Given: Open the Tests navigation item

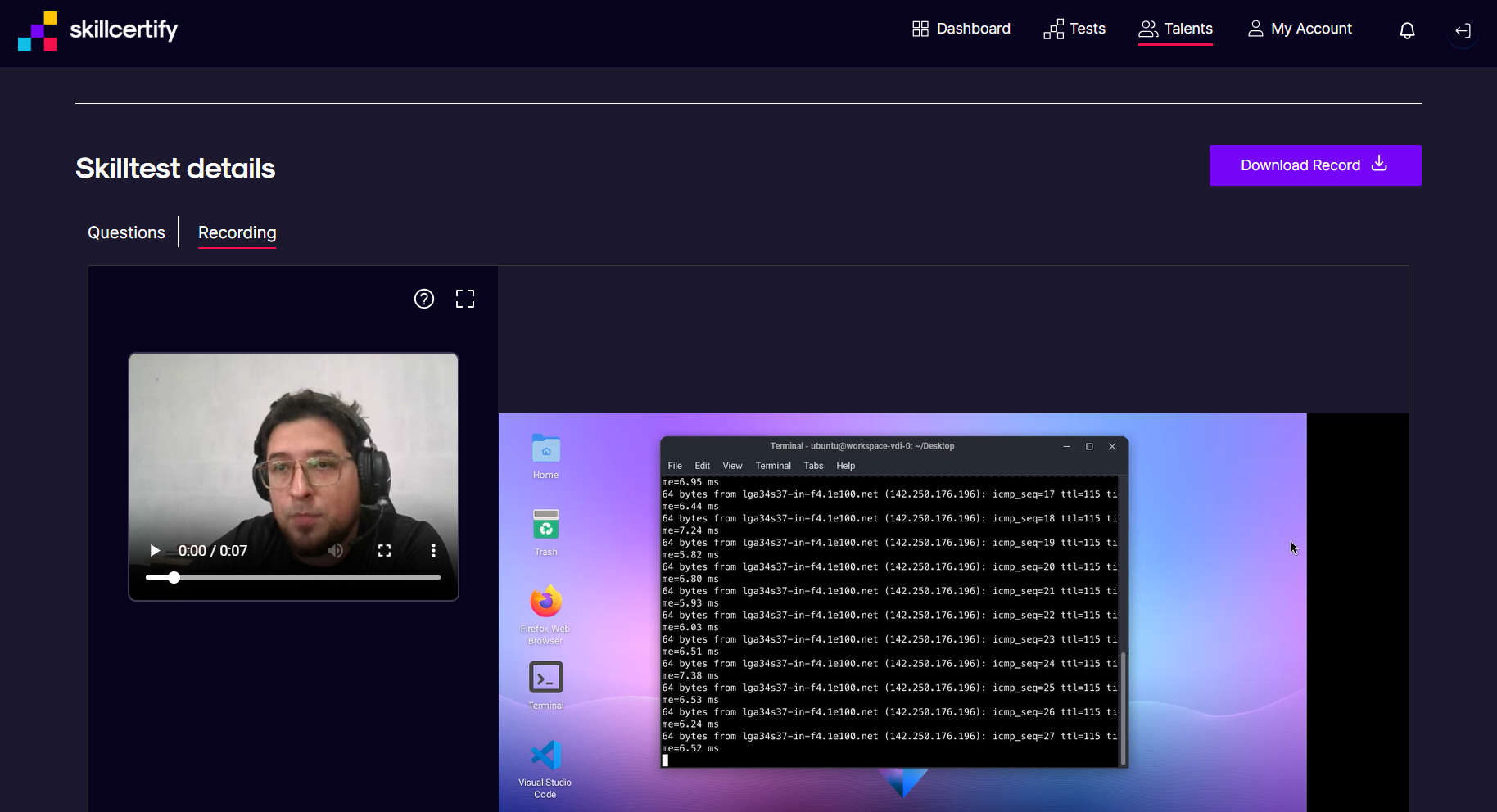Looking at the screenshot, I should click(1074, 29).
